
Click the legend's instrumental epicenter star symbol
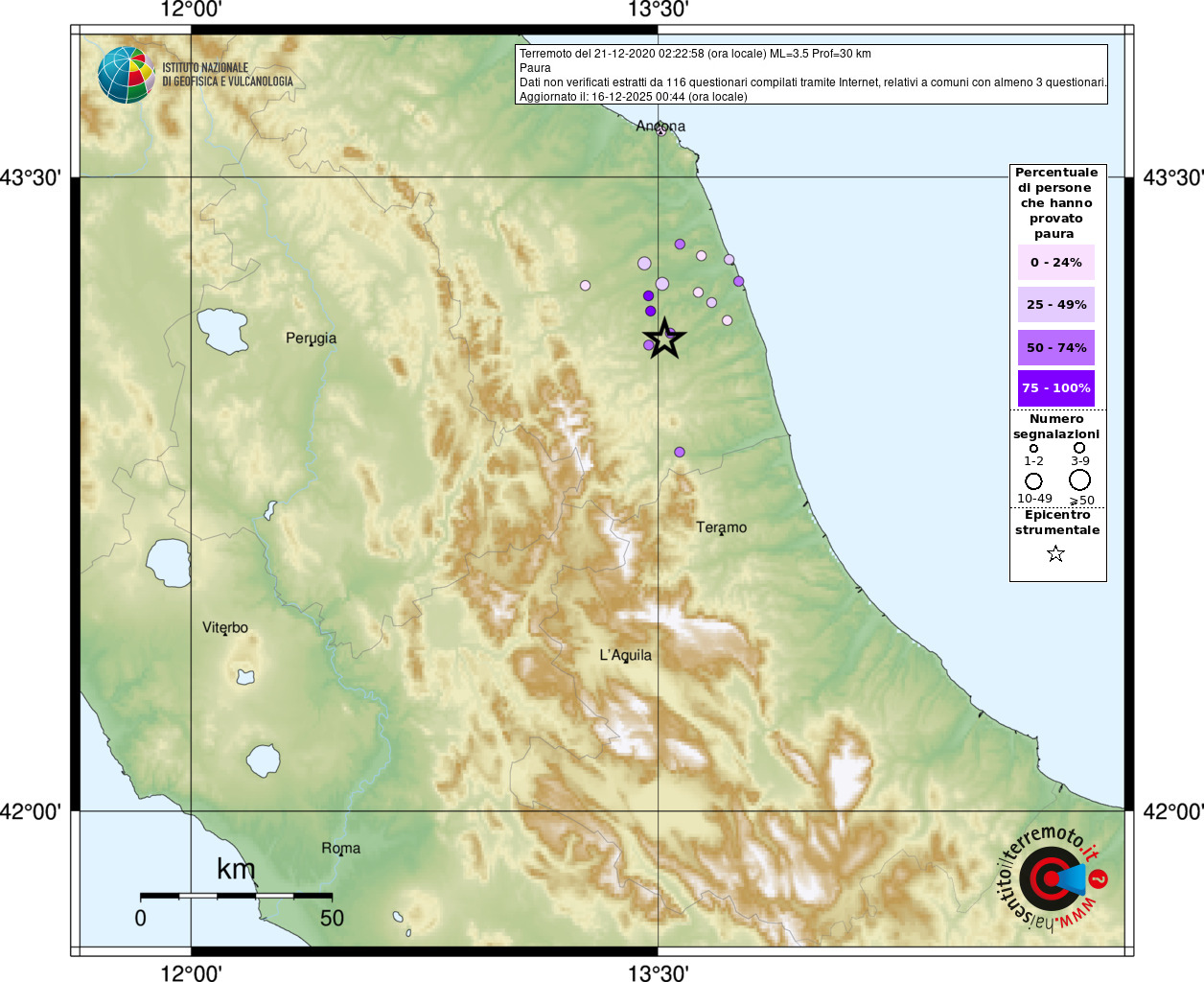1055,553
